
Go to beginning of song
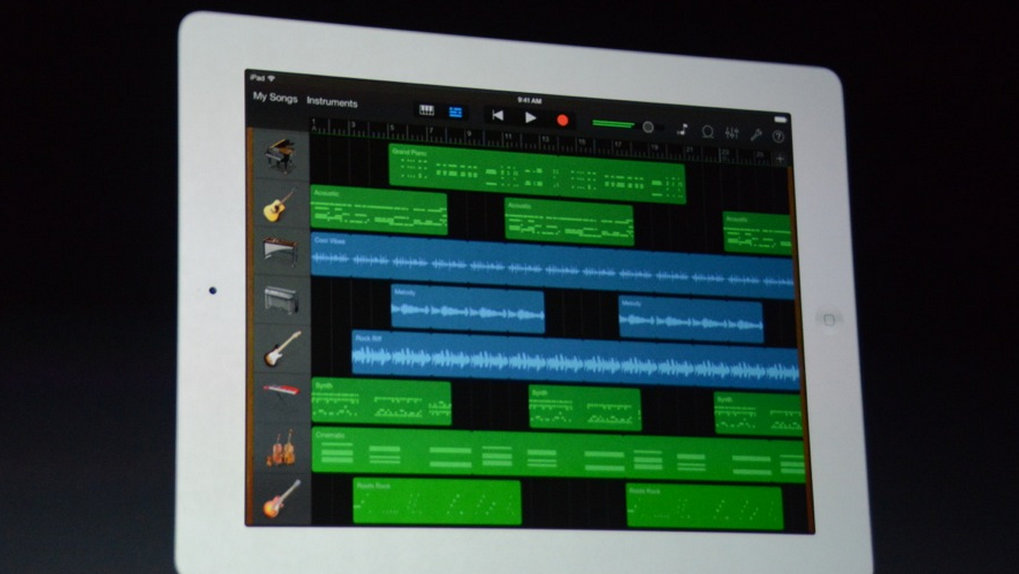point(497,116)
